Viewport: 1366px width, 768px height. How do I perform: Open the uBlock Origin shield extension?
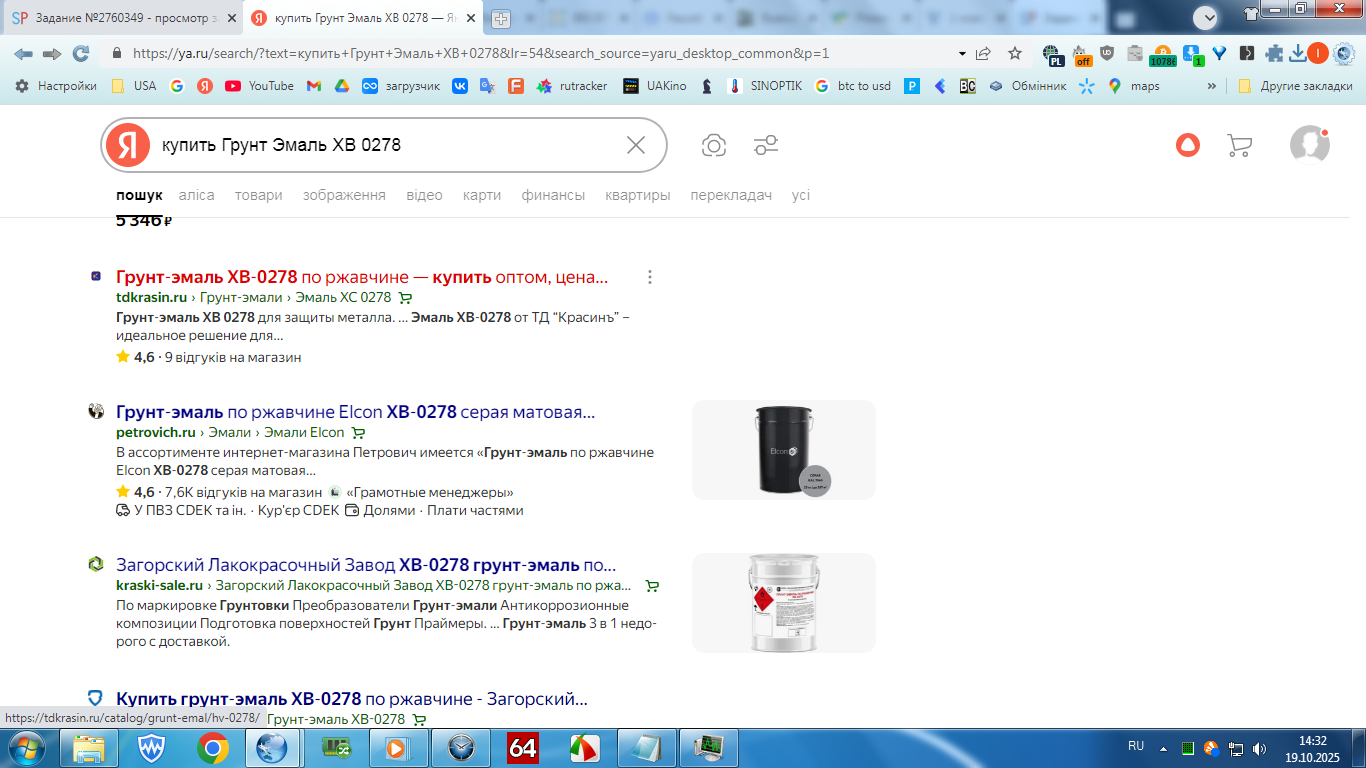(1107, 54)
